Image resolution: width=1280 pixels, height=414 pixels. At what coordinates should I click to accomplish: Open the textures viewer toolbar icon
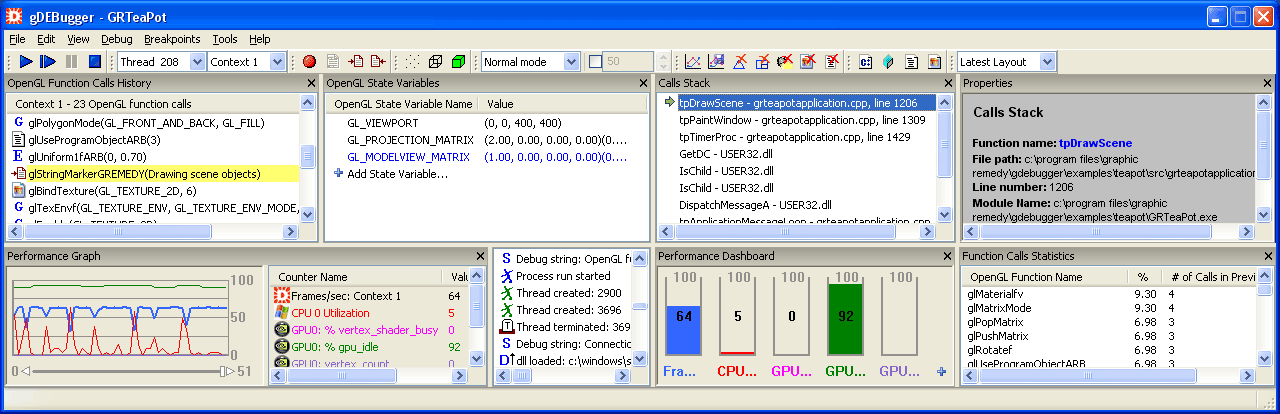coord(935,62)
